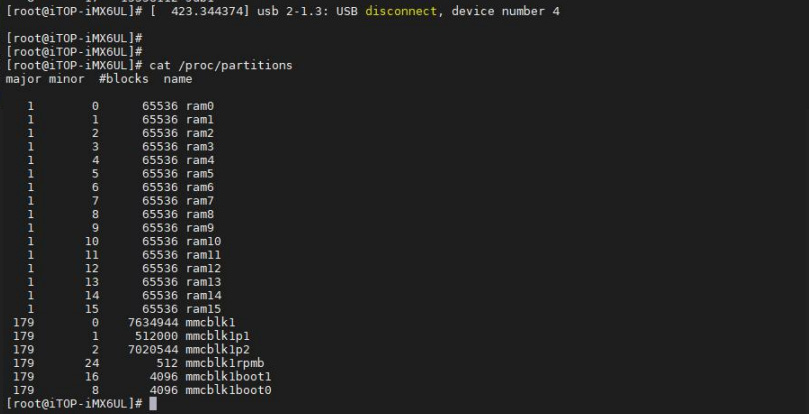Click 'device number 4' text in log

(x=505, y=11)
